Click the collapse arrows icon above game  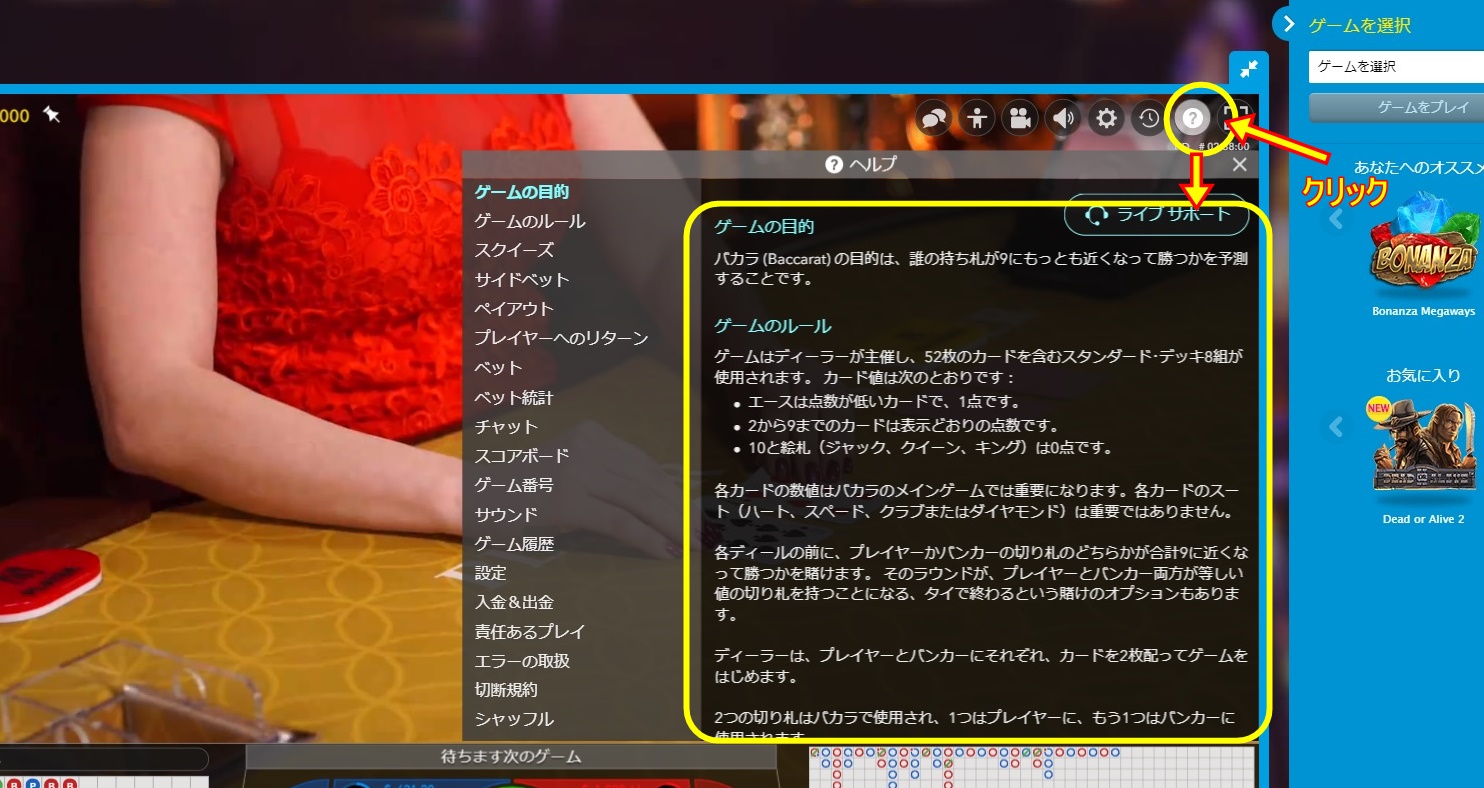click(1249, 69)
